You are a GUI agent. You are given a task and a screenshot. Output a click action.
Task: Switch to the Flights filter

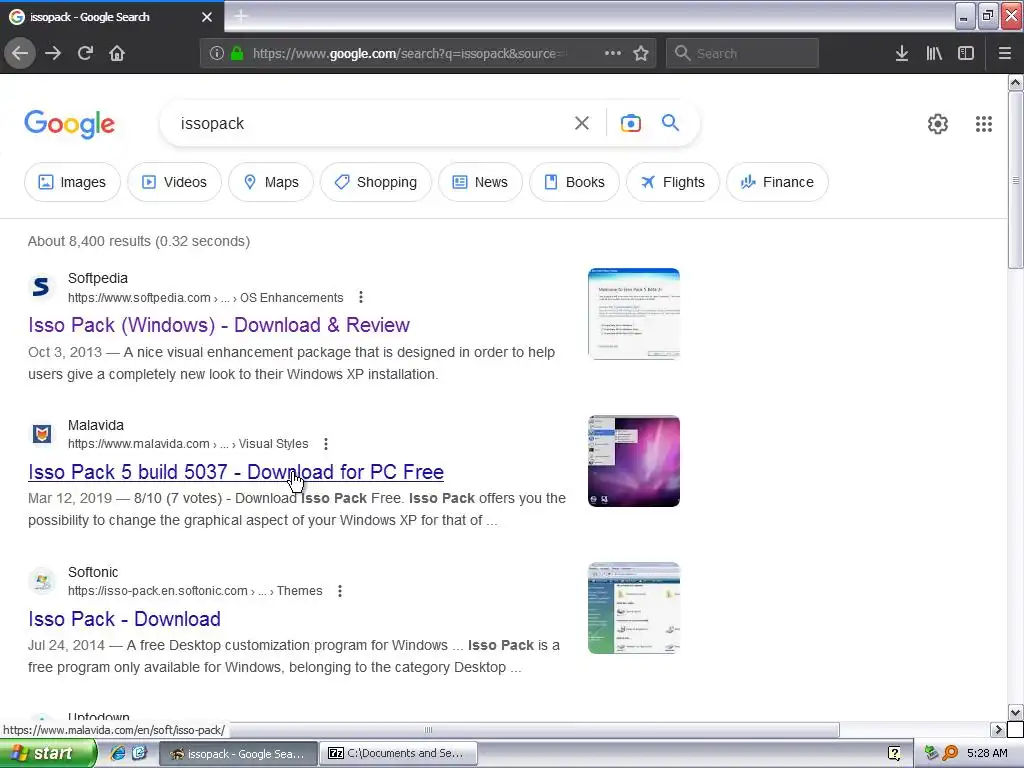pyautogui.click(x=673, y=182)
